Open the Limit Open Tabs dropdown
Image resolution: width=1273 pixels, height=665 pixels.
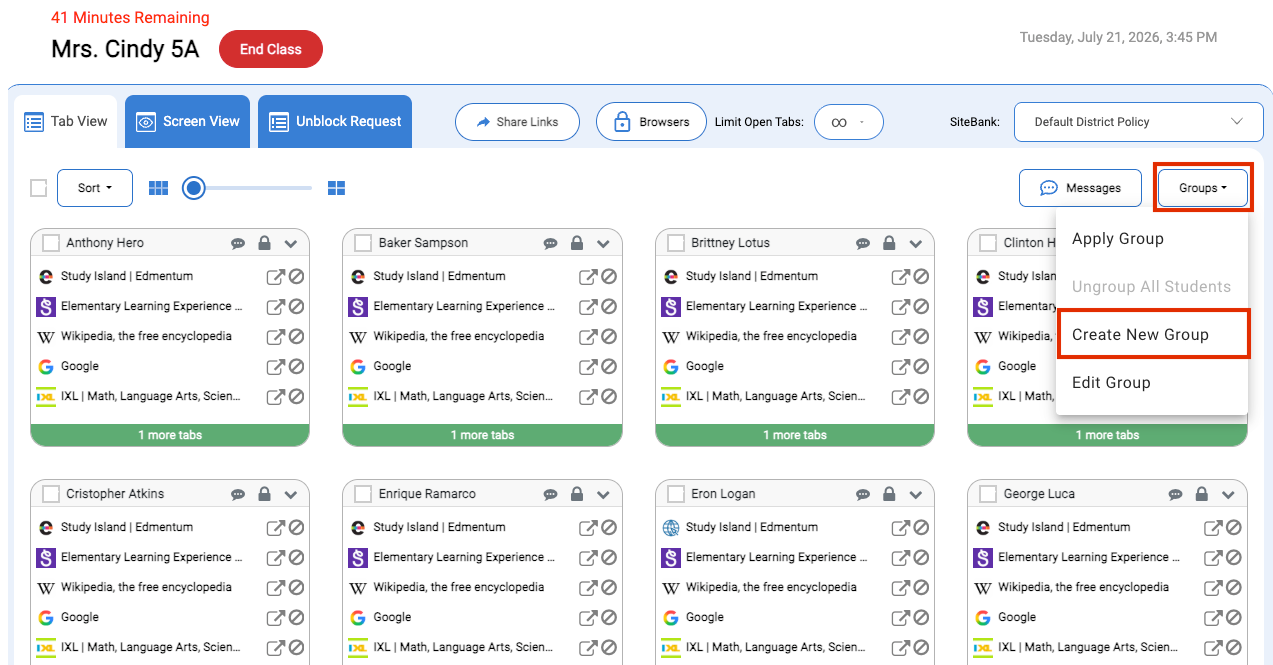849,122
